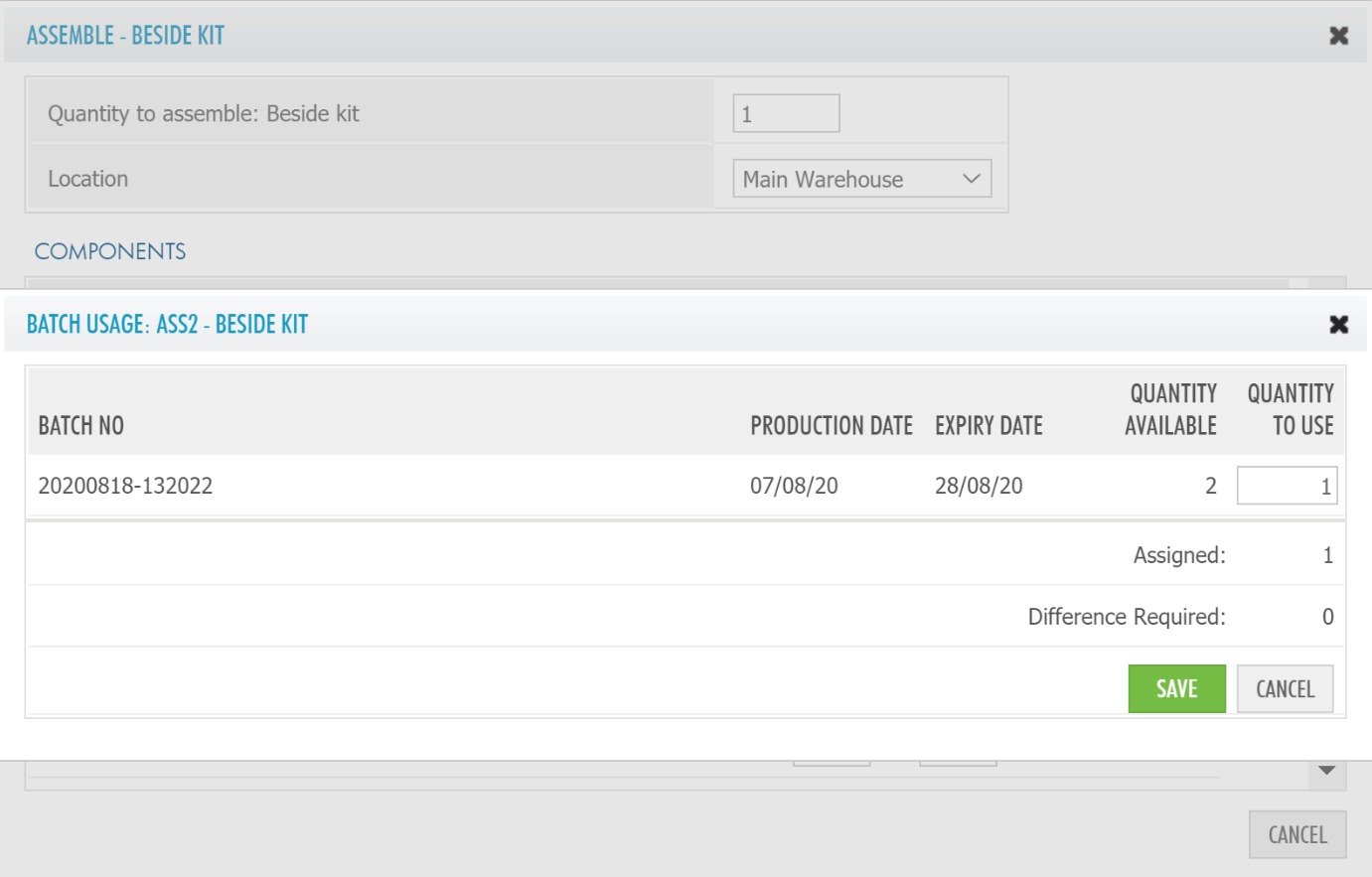Close the Assemble - Beside Kit dialog
The height and width of the screenshot is (877, 1372).
point(1338,36)
